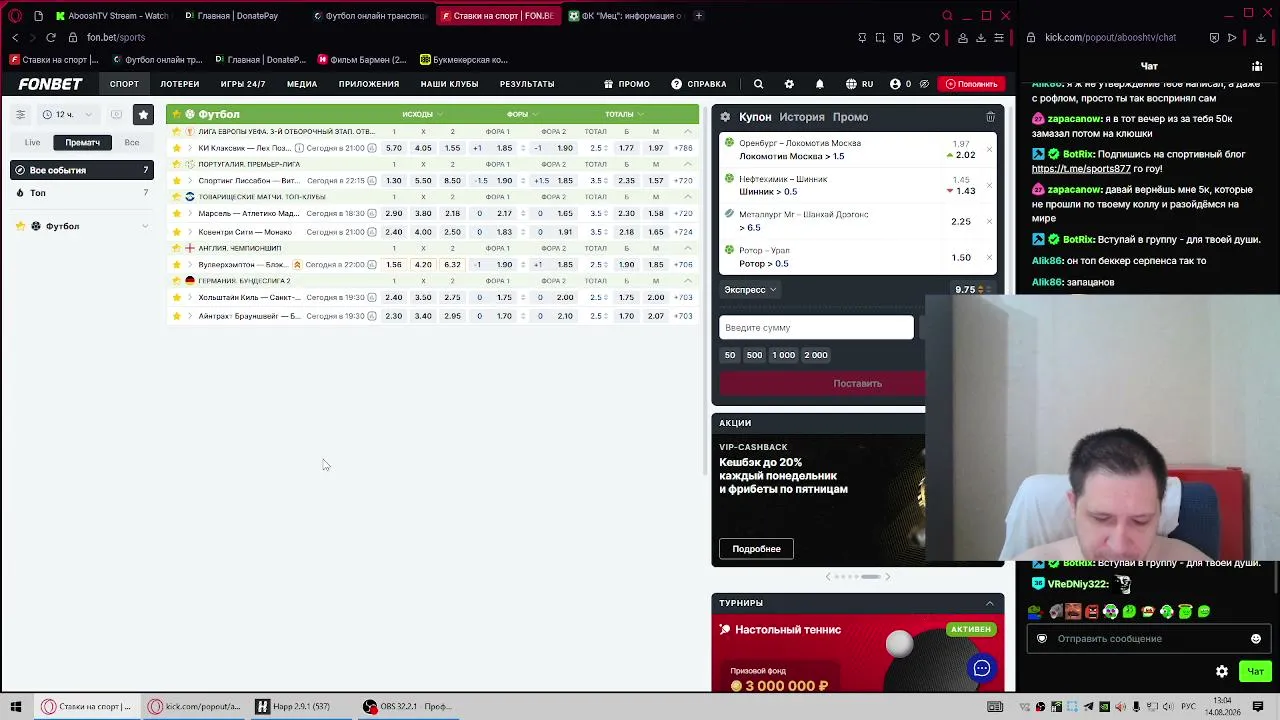Remove Ротор – Урал bet from coupon
Image resolution: width=1280 pixels, height=720 pixels.
point(989,257)
